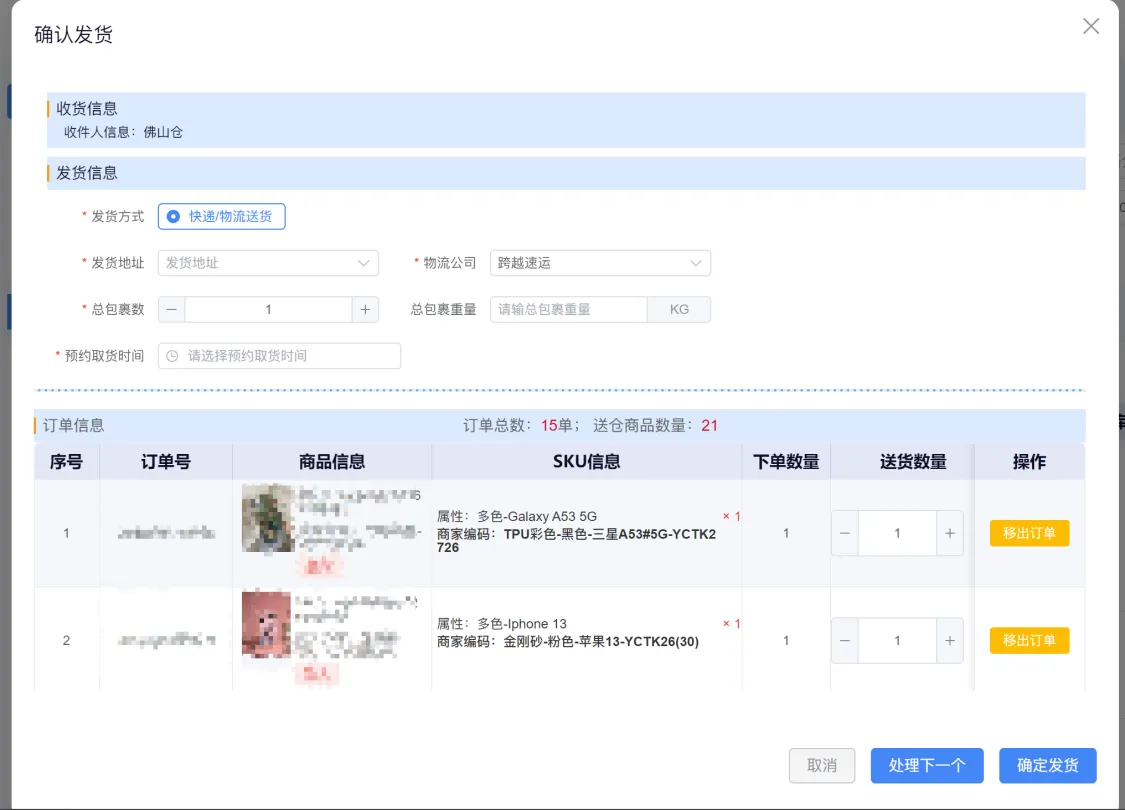
Task: Open the Galaxy A53 product thumbnail
Action: [268, 518]
